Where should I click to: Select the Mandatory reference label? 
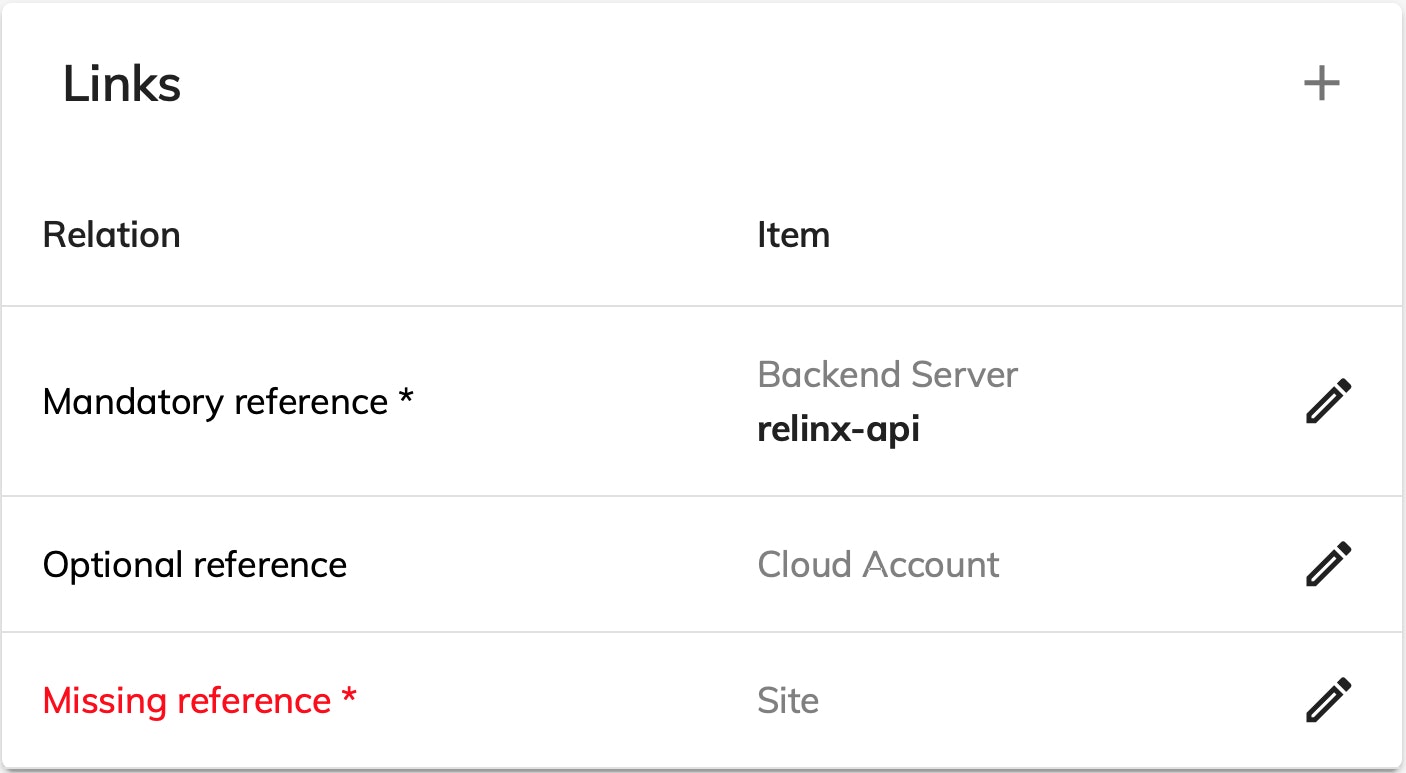215,402
